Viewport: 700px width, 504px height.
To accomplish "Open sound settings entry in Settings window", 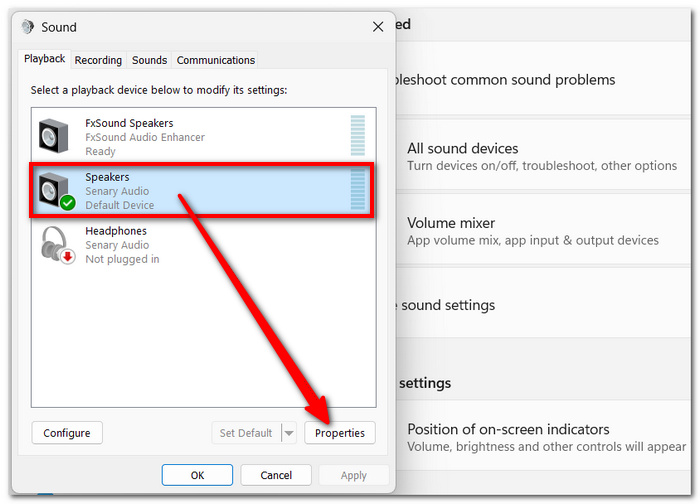I will tap(542, 305).
